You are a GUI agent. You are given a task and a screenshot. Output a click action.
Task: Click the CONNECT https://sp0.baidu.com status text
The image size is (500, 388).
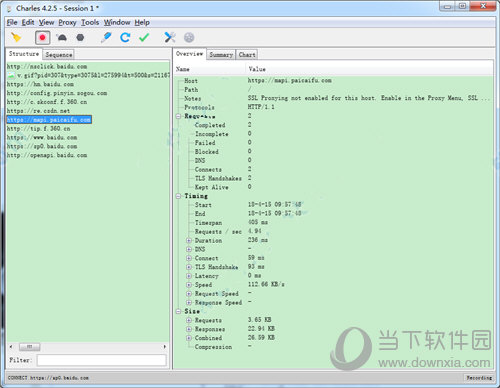pyautogui.click(x=48, y=378)
